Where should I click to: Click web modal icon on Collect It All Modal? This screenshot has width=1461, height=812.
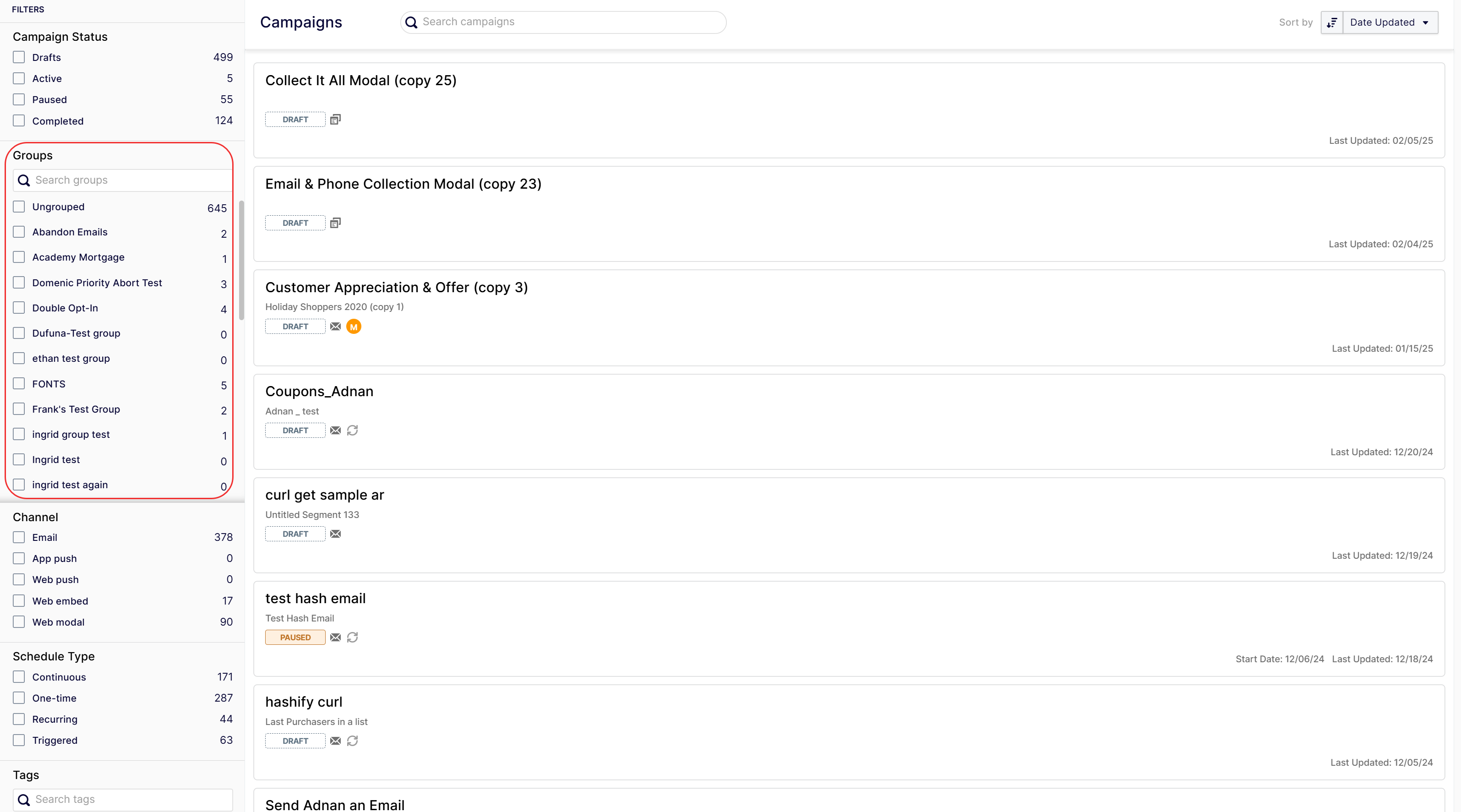click(335, 120)
